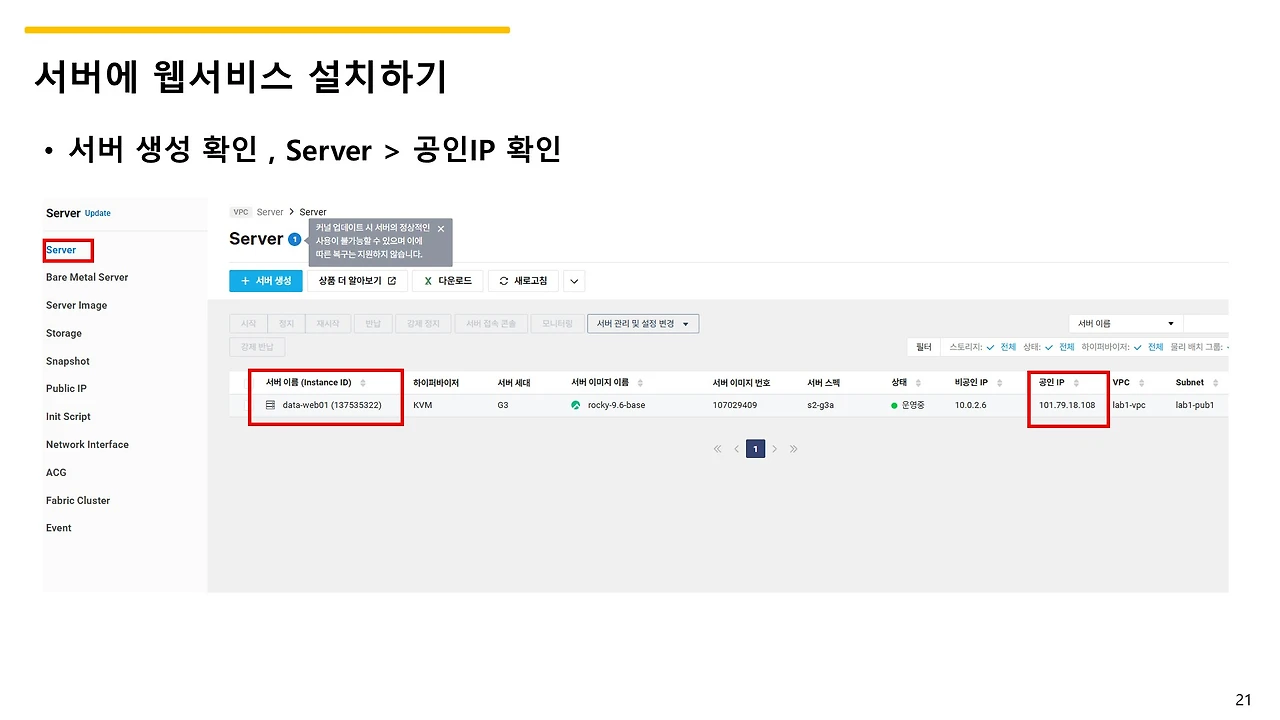This screenshot has height=720, width=1280.
Task: Open Server Image in sidebar
Action: coord(76,305)
